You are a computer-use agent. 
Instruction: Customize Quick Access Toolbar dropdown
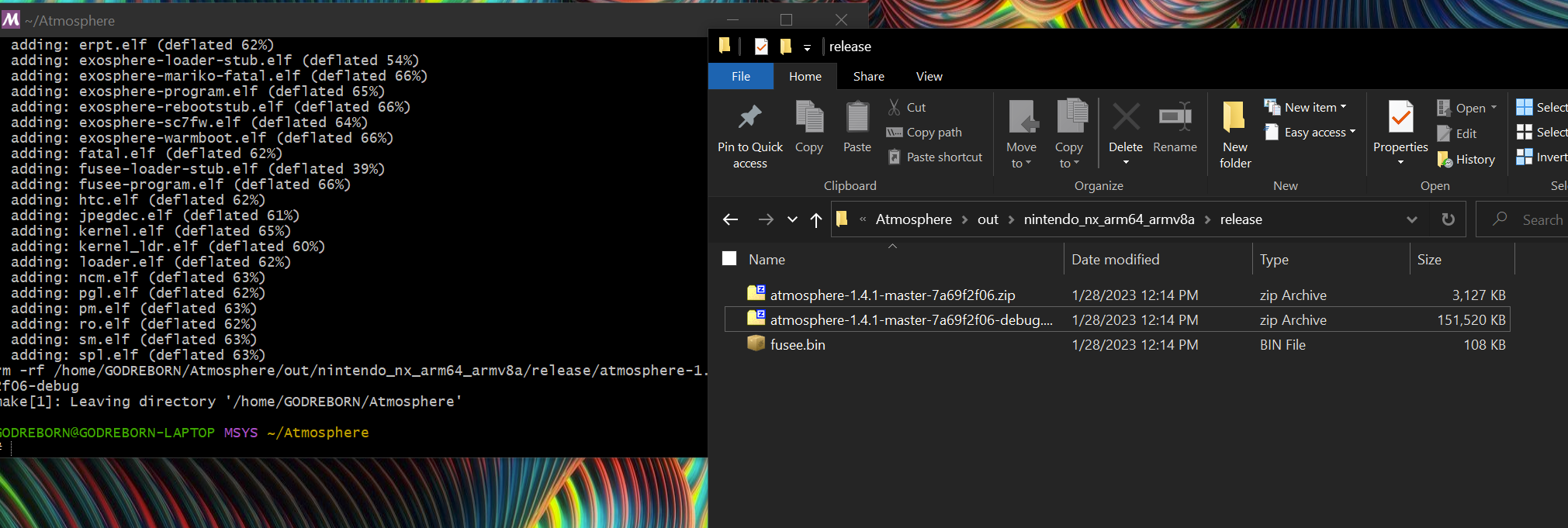(x=807, y=47)
